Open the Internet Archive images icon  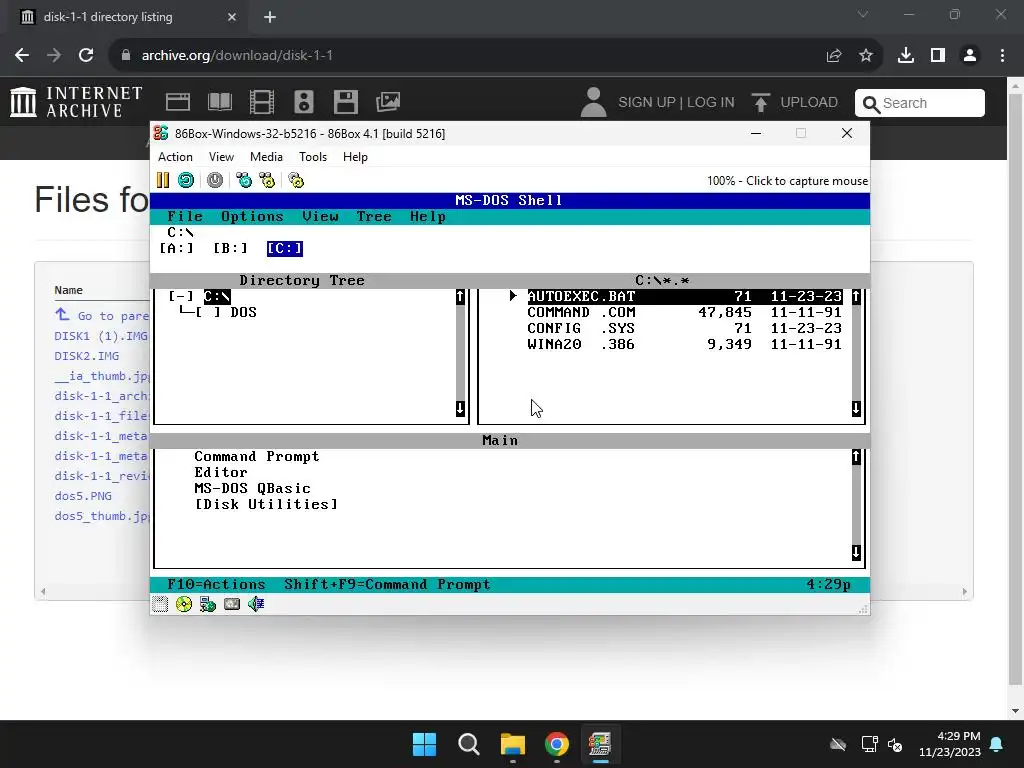click(388, 102)
